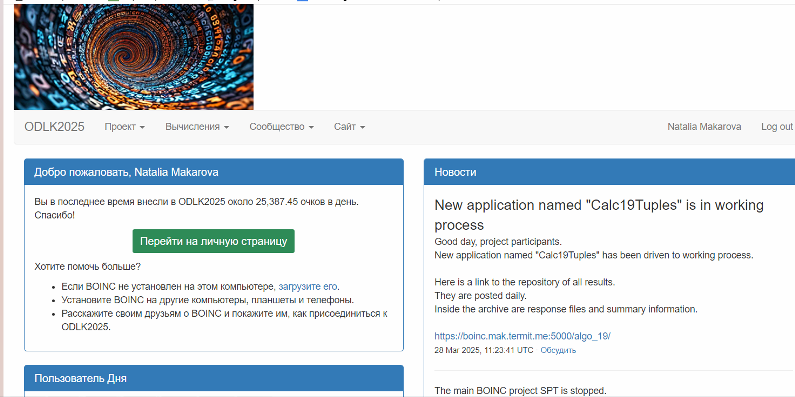Select the Новости panel heading
The image size is (795, 397).
click(x=609, y=172)
